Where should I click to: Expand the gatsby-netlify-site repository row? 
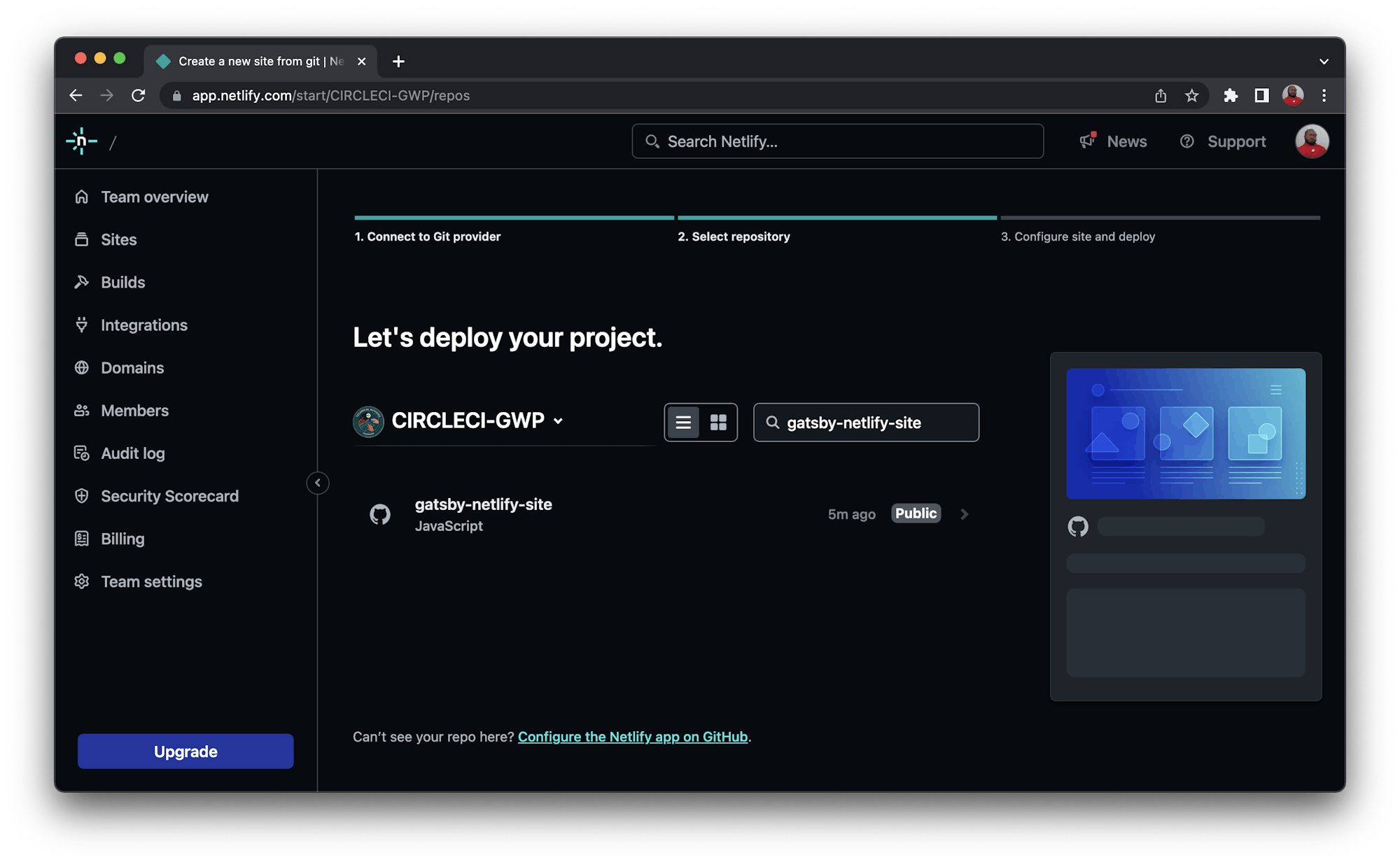(x=964, y=514)
